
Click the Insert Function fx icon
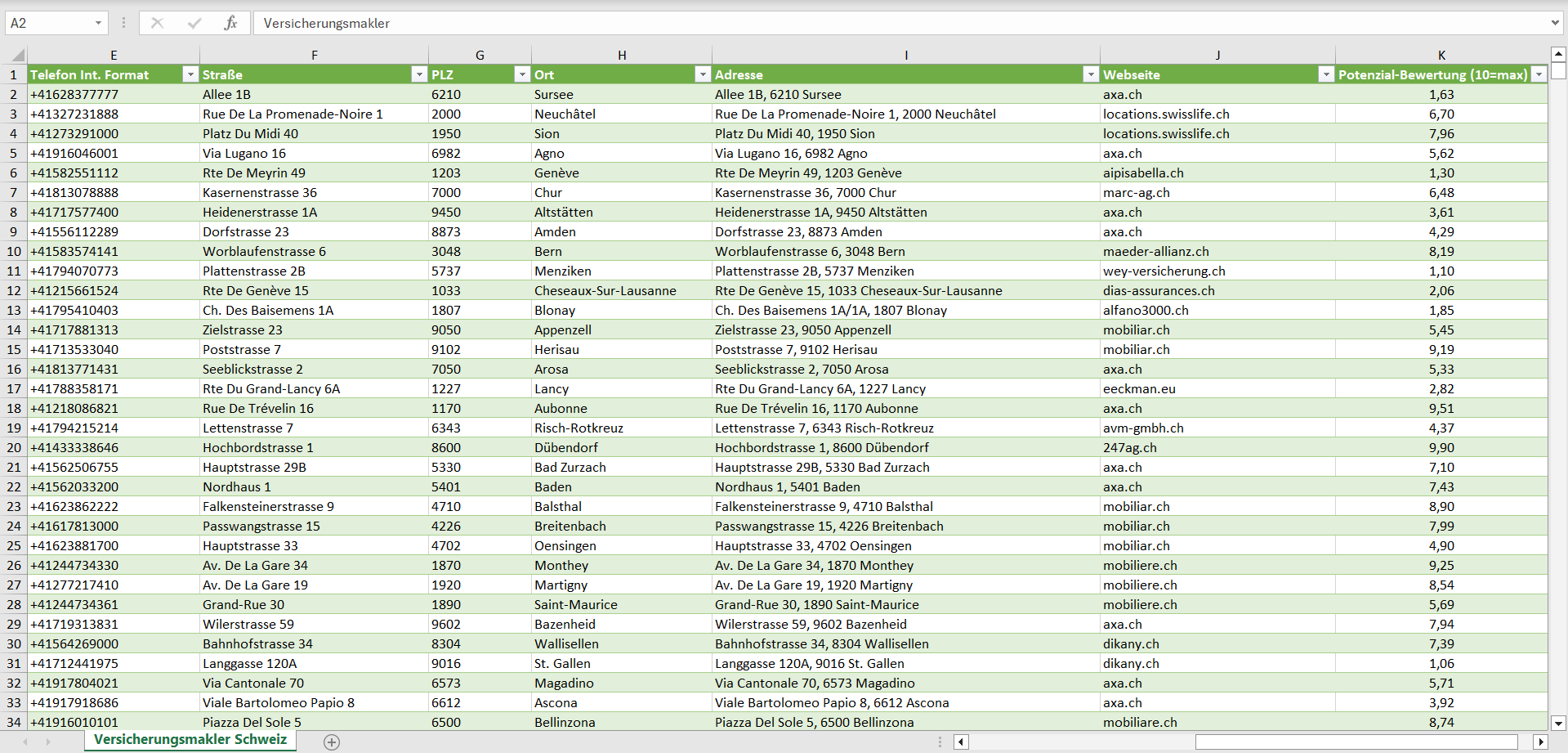230,23
